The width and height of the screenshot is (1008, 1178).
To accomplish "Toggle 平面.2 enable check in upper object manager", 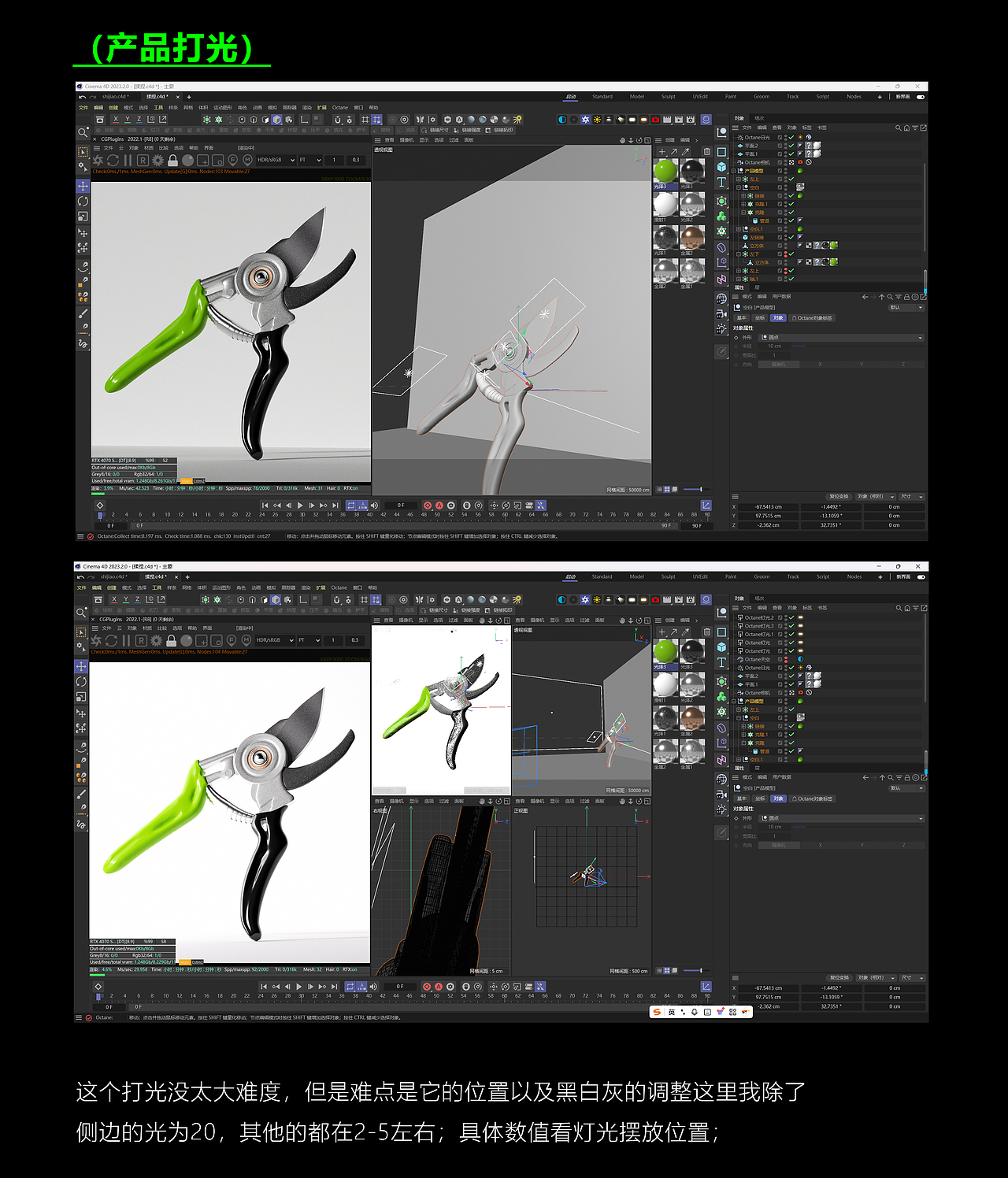I will (x=791, y=146).
